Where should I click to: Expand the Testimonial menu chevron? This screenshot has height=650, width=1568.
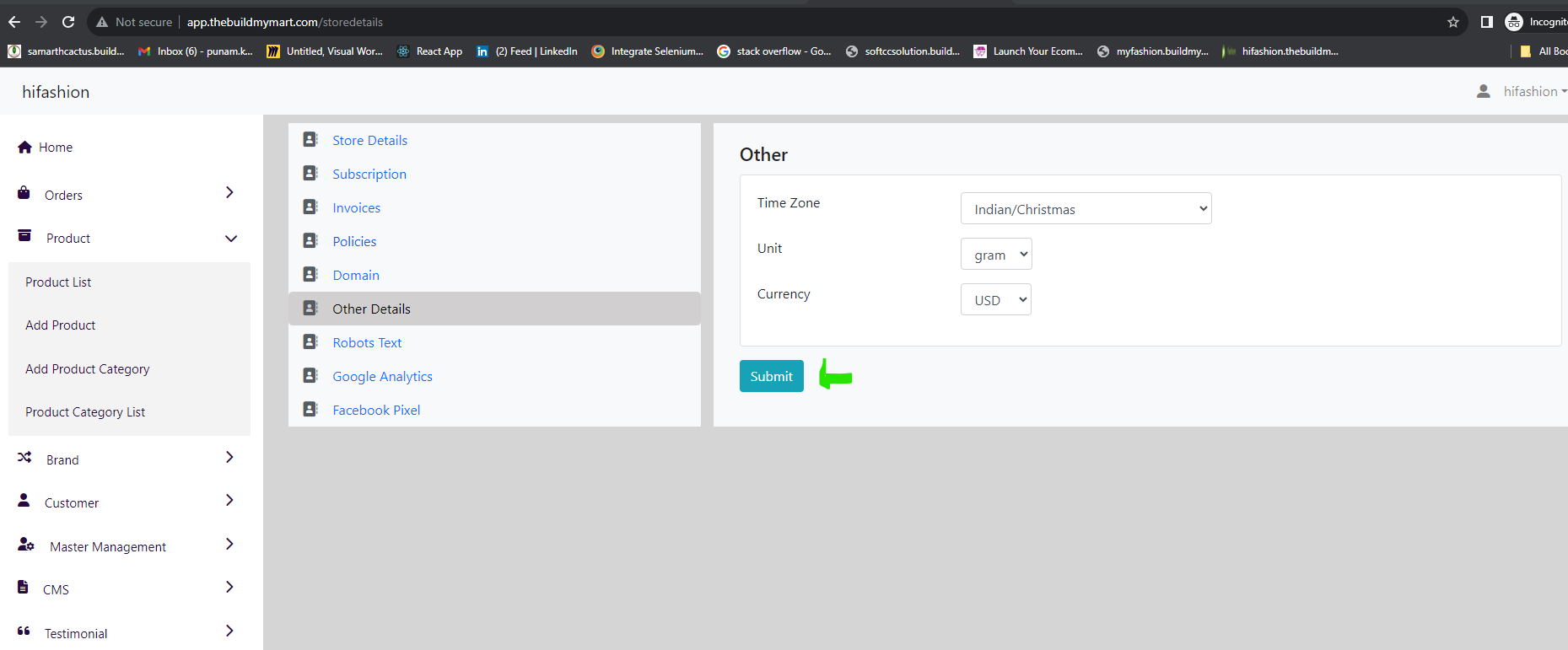tap(229, 631)
